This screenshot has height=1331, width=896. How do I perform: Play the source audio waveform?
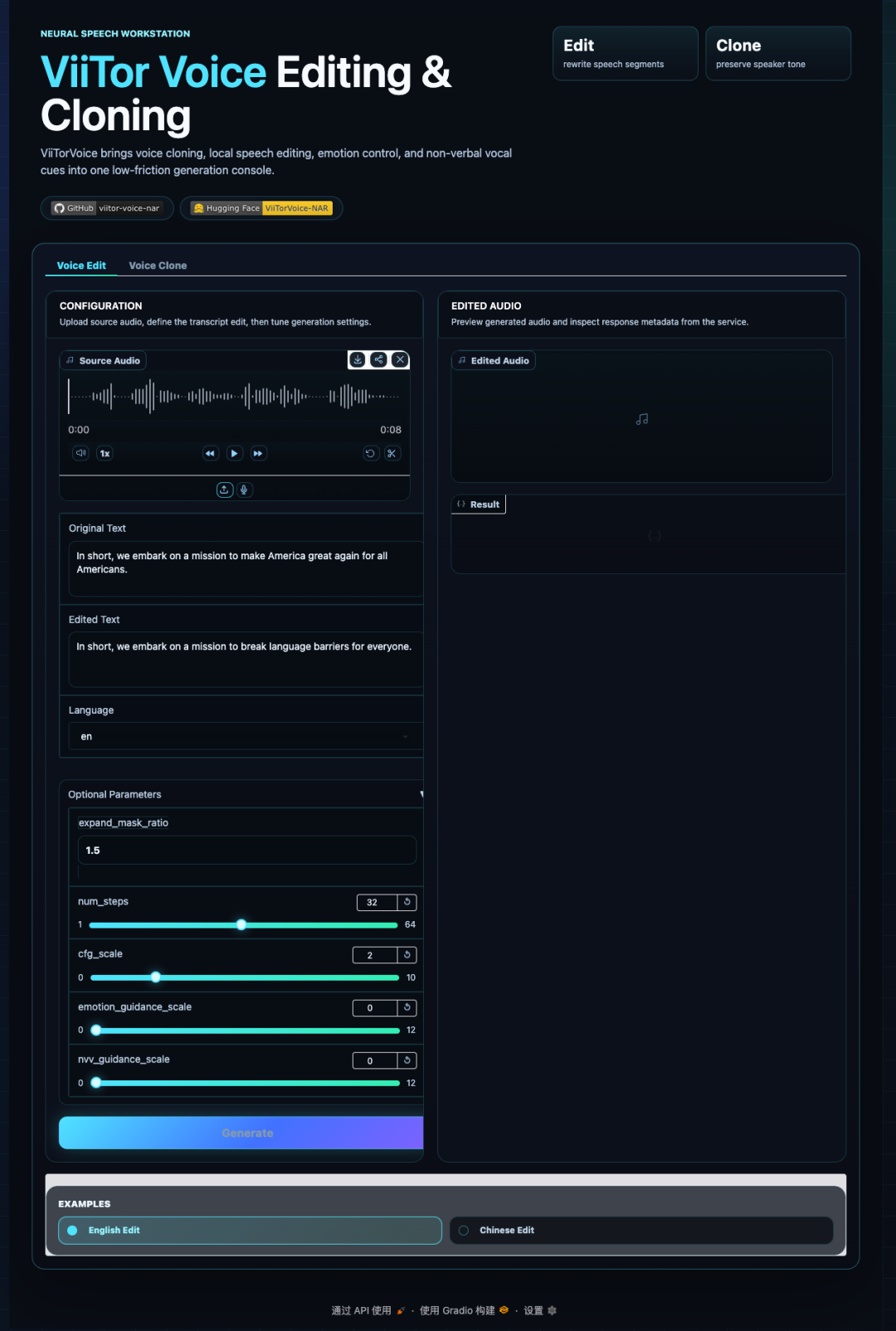(x=234, y=453)
